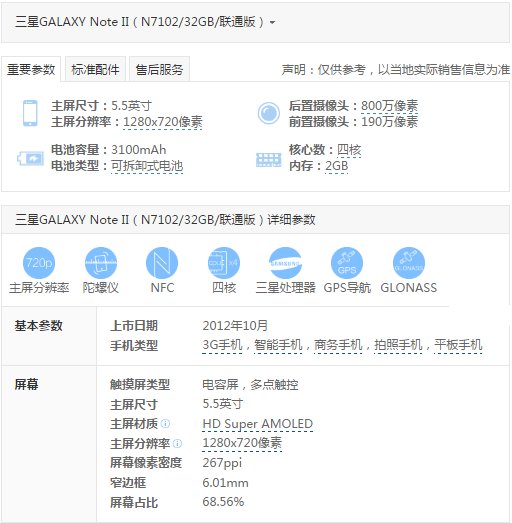
Task: Click the 上市日期 label
Action: pyautogui.click(x=134, y=326)
